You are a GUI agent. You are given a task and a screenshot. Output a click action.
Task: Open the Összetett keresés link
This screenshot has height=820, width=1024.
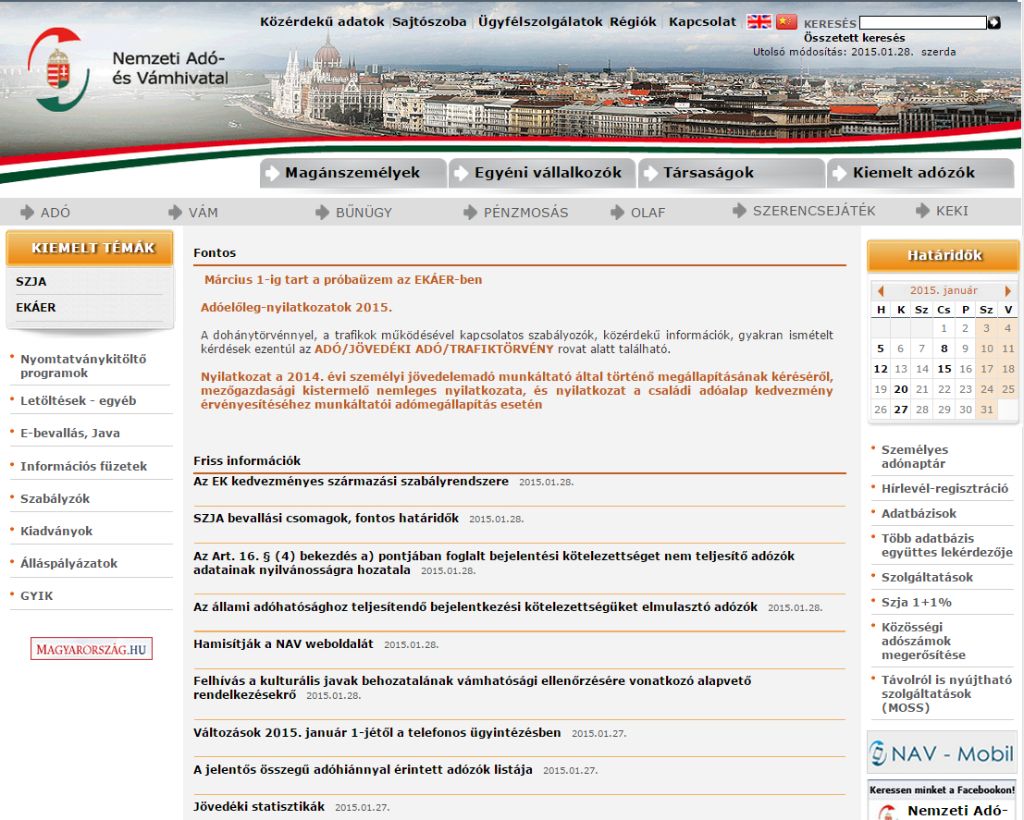click(x=854, y=38)
